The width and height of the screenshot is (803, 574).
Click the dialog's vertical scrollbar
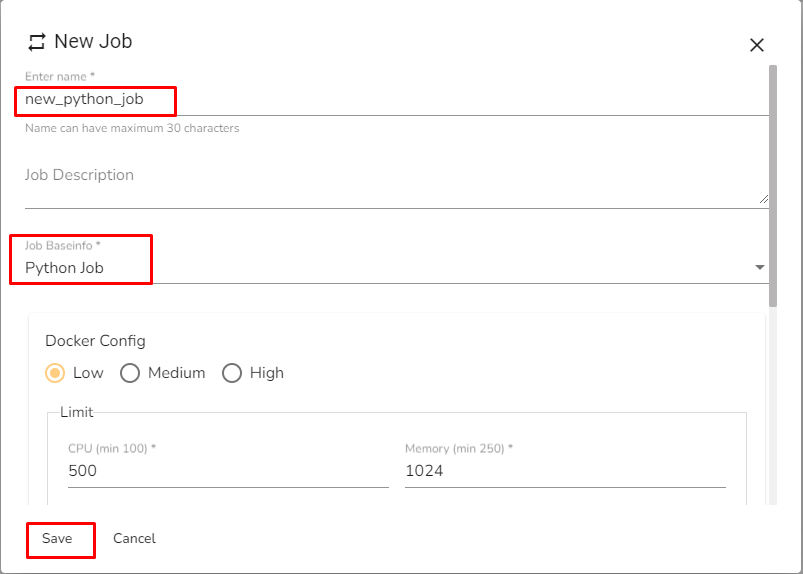pos(772,185)
